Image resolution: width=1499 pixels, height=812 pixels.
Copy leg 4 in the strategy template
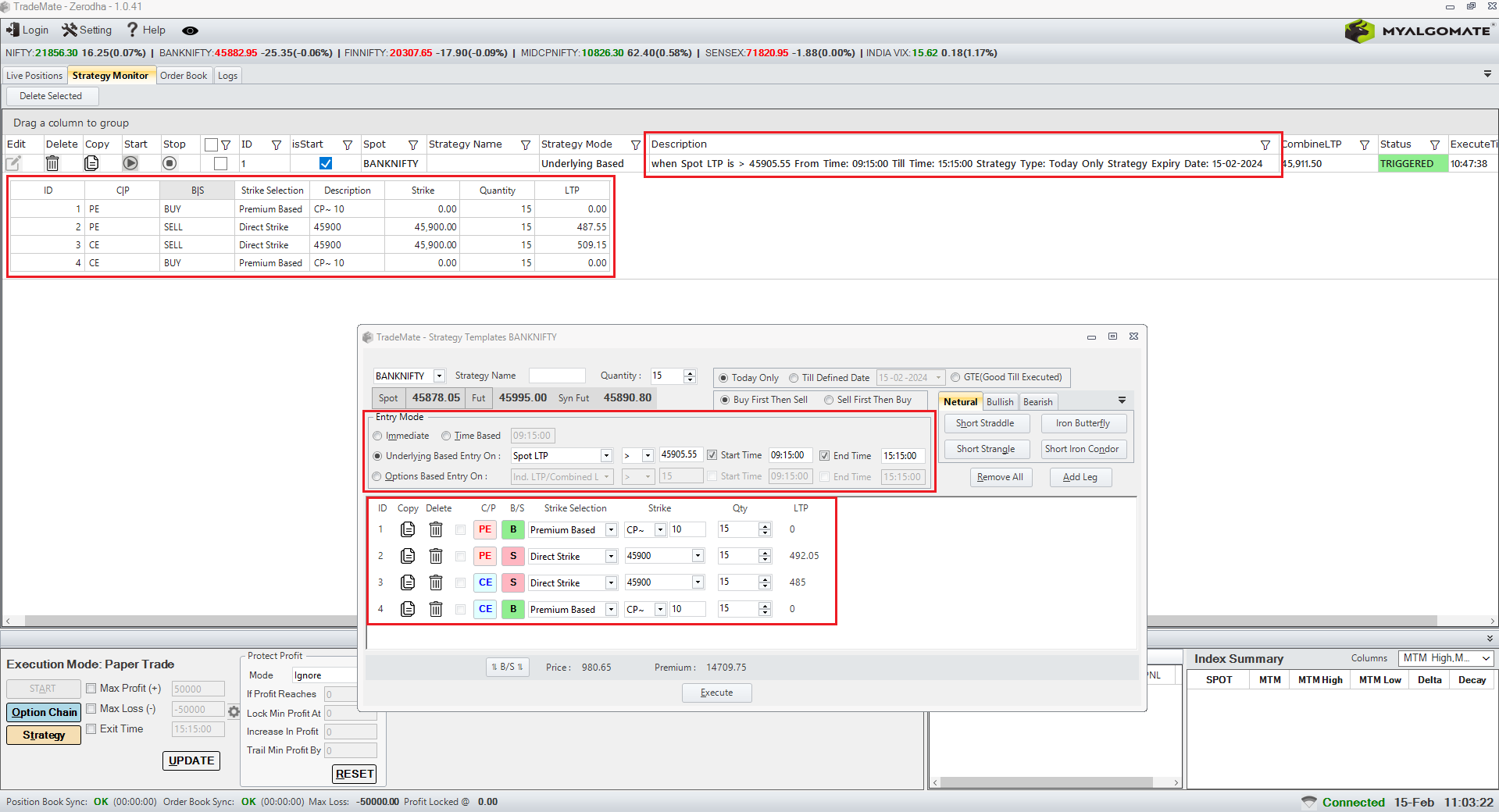[408, 609]
